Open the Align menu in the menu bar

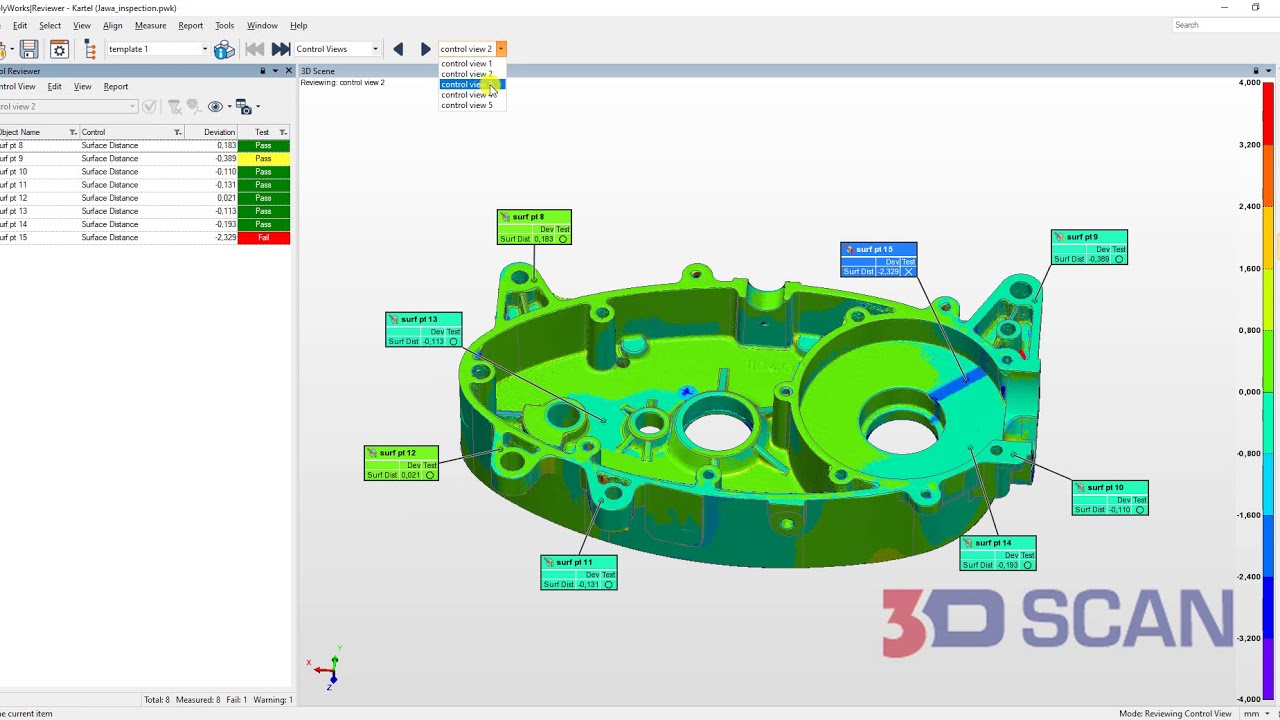pyautogui.click(x=112, y=25)
